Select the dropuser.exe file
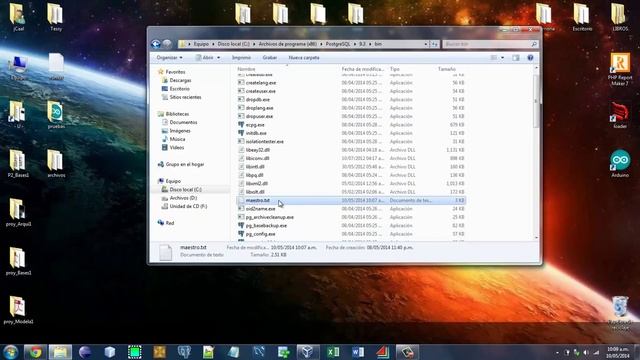Viewport: 640px width, 360px height. [259, 116]
